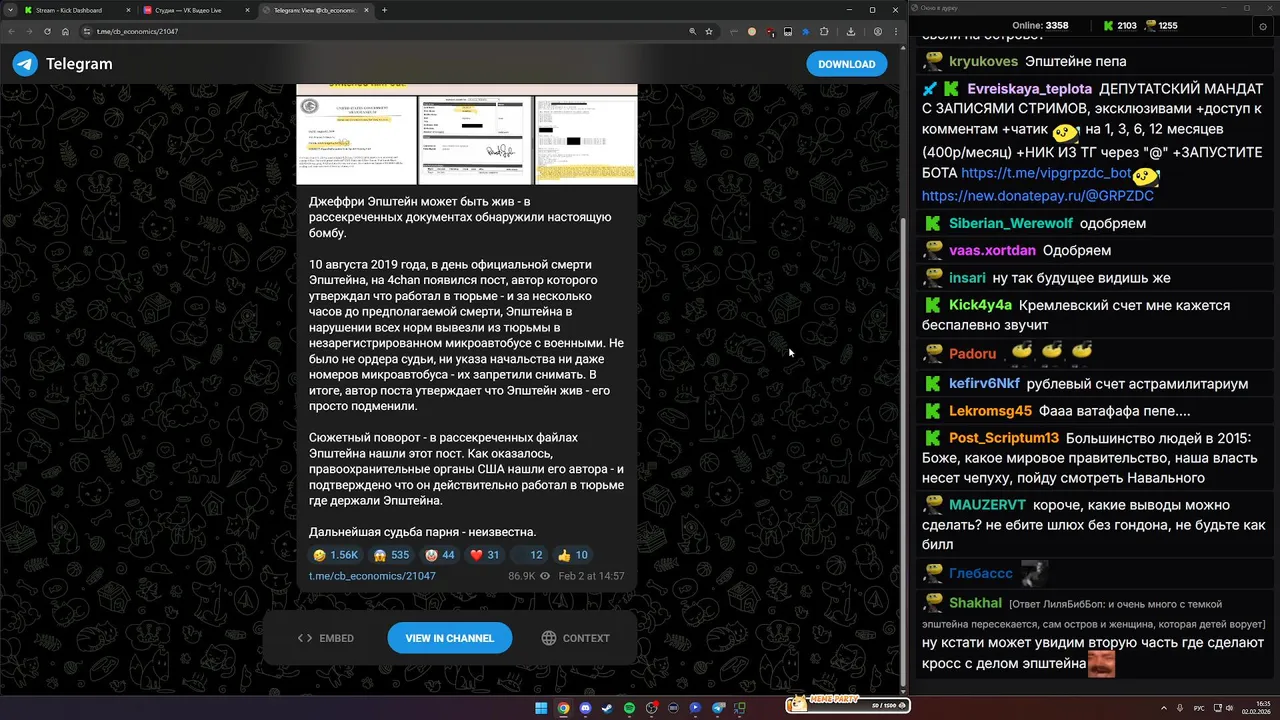1280x720 pixels.
Task: Open the system tray hidden icons chevron
Action: (x=1164, y=707)
